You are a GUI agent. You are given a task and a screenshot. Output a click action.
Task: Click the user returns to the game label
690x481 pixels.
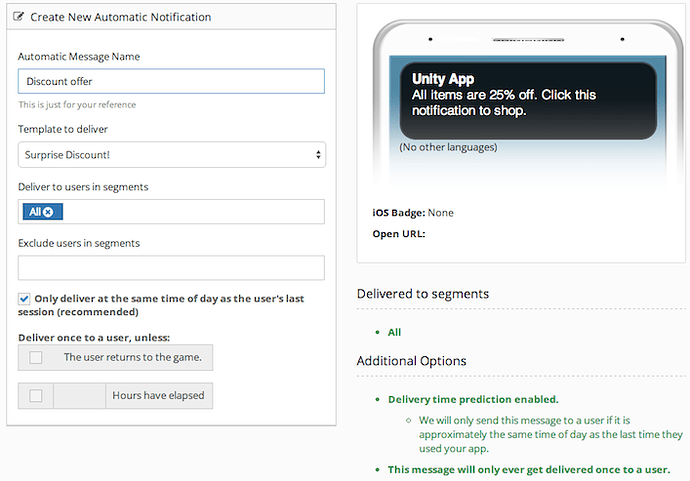132,357
